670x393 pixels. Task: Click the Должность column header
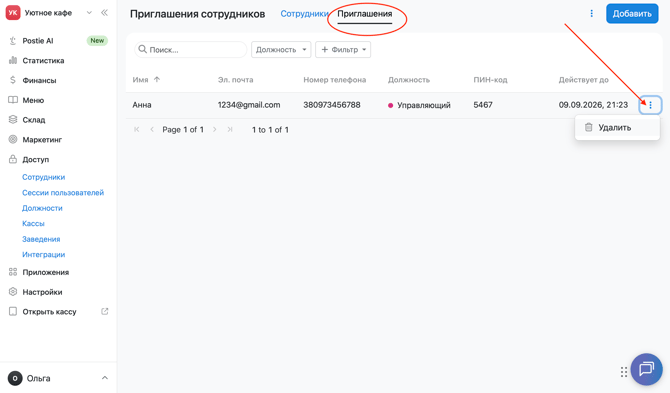[409, 80]
